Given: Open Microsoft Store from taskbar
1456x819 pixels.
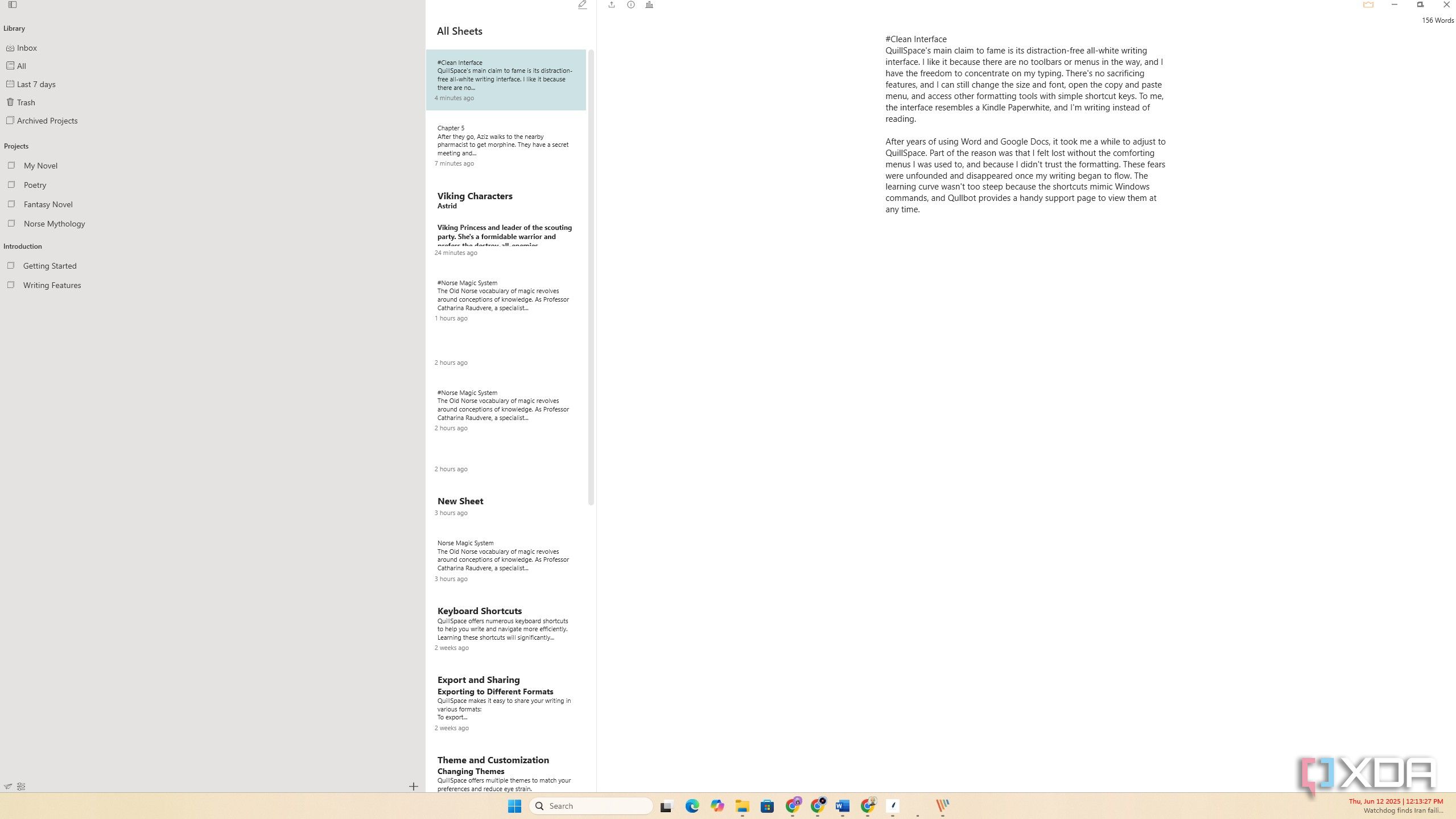Looking at the screenshot, I should [x=767, y=805].
